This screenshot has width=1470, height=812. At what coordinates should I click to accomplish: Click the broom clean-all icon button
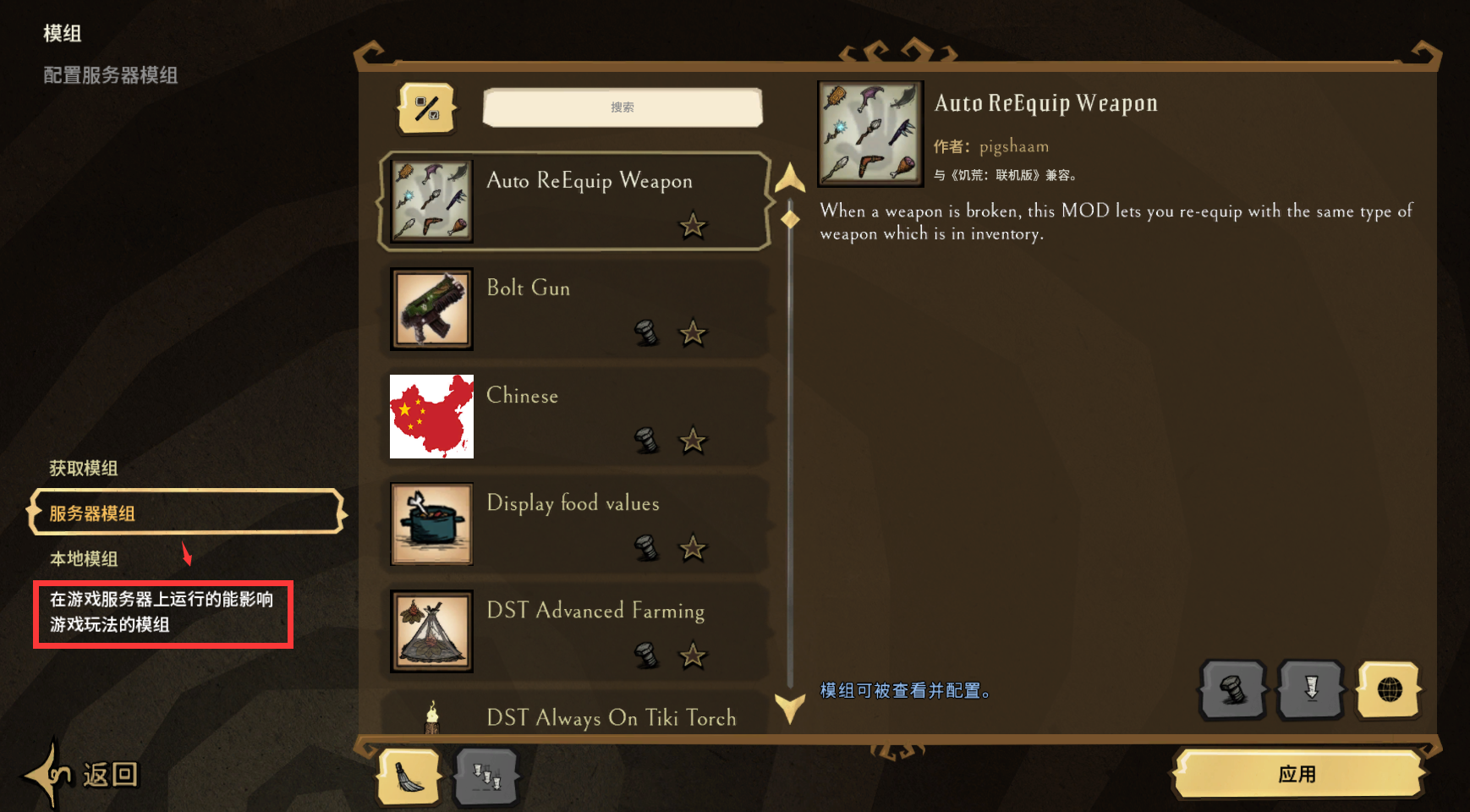(x=409, y=776)
